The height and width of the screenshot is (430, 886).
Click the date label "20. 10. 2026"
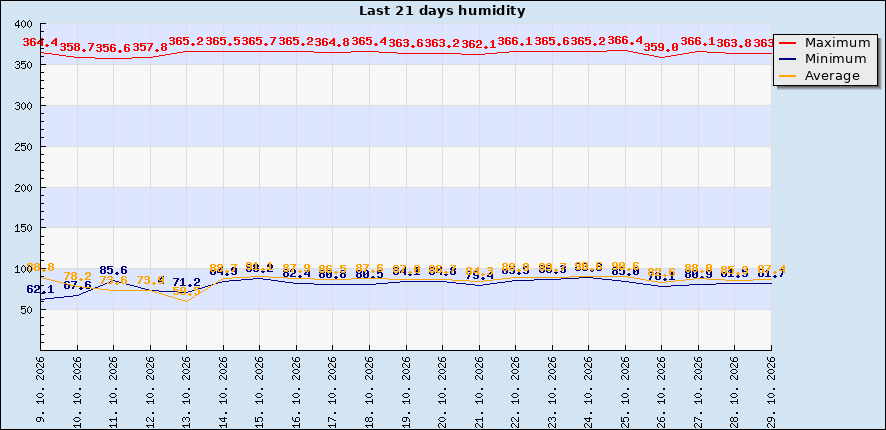pos(442,390)
